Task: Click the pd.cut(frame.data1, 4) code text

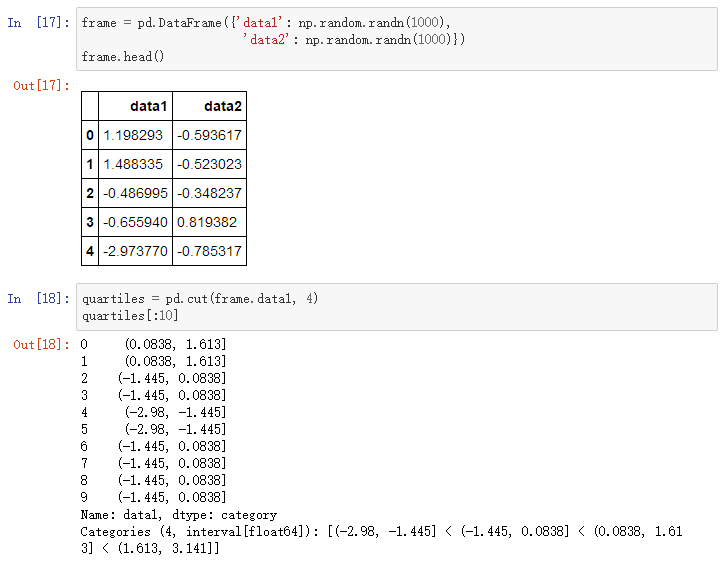Action: point(241,299)
